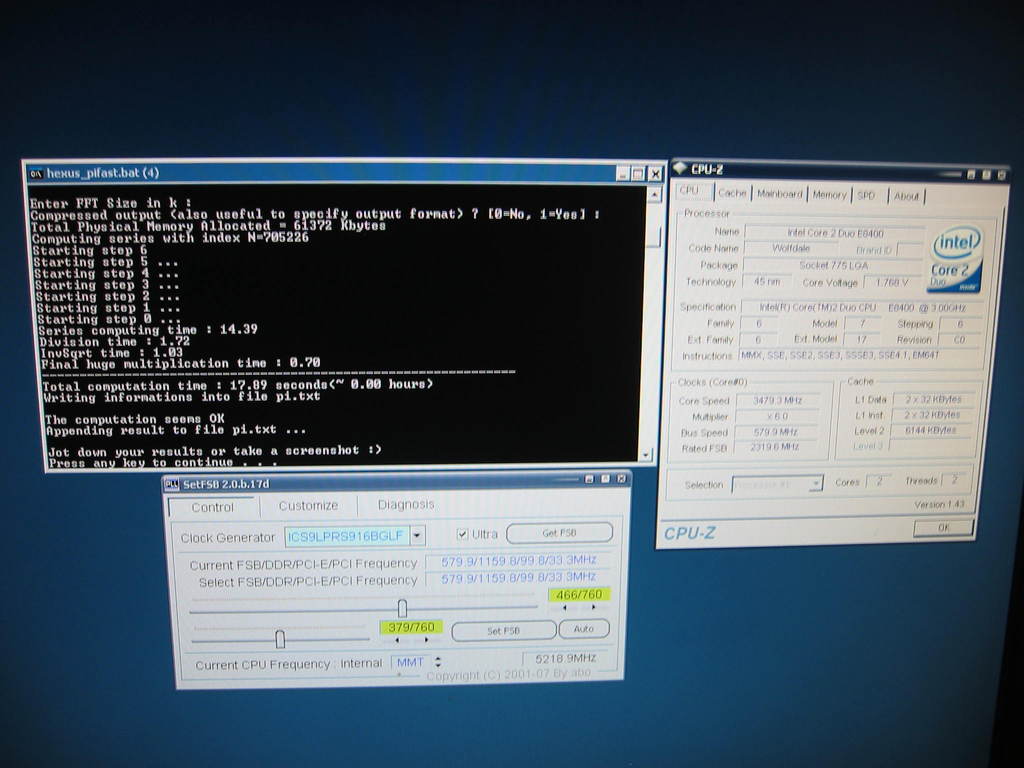Viewport: 1024px width, 768px height.
Task: Select the CPU tab in CPU-Z
Action: click(x=689, y=191)
